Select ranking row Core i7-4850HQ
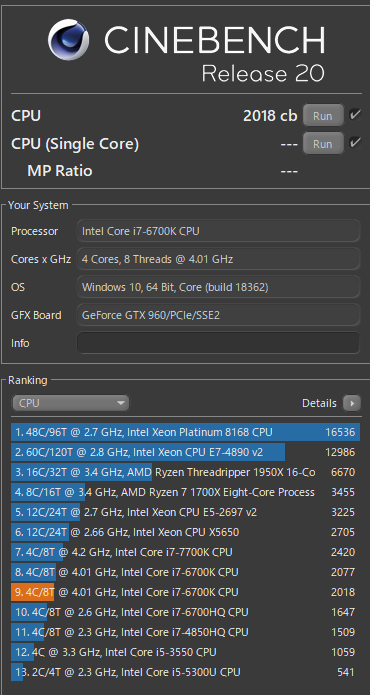Viewport: 370px width, 695px height. click(186, 632)
